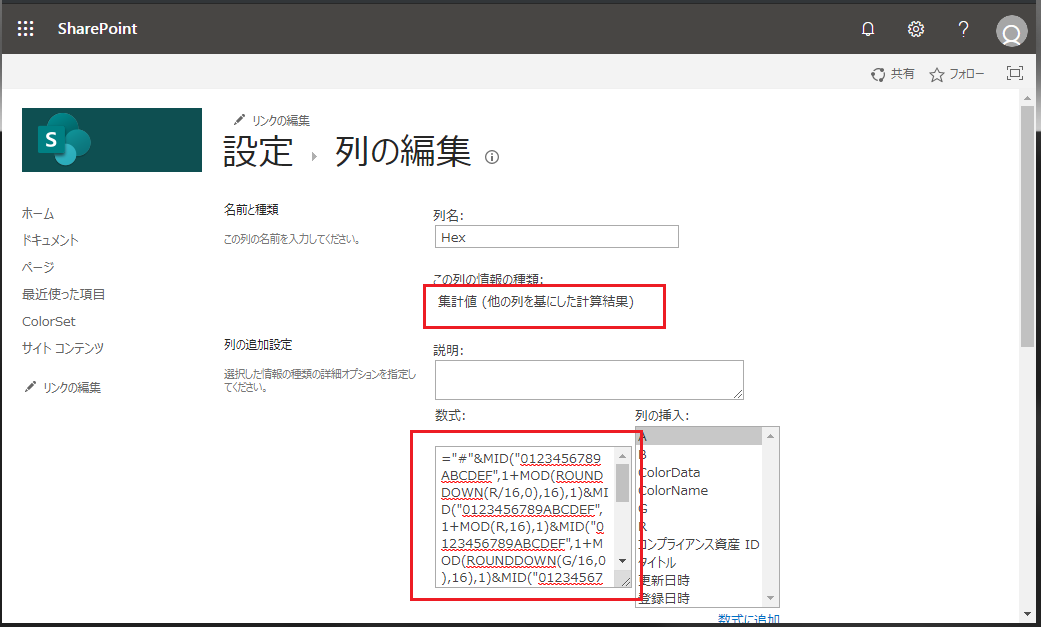The width and height of the screenshot is (1041, 627).
Task: Open ColorSet in the left navigation
Action: tap(48, 321)
